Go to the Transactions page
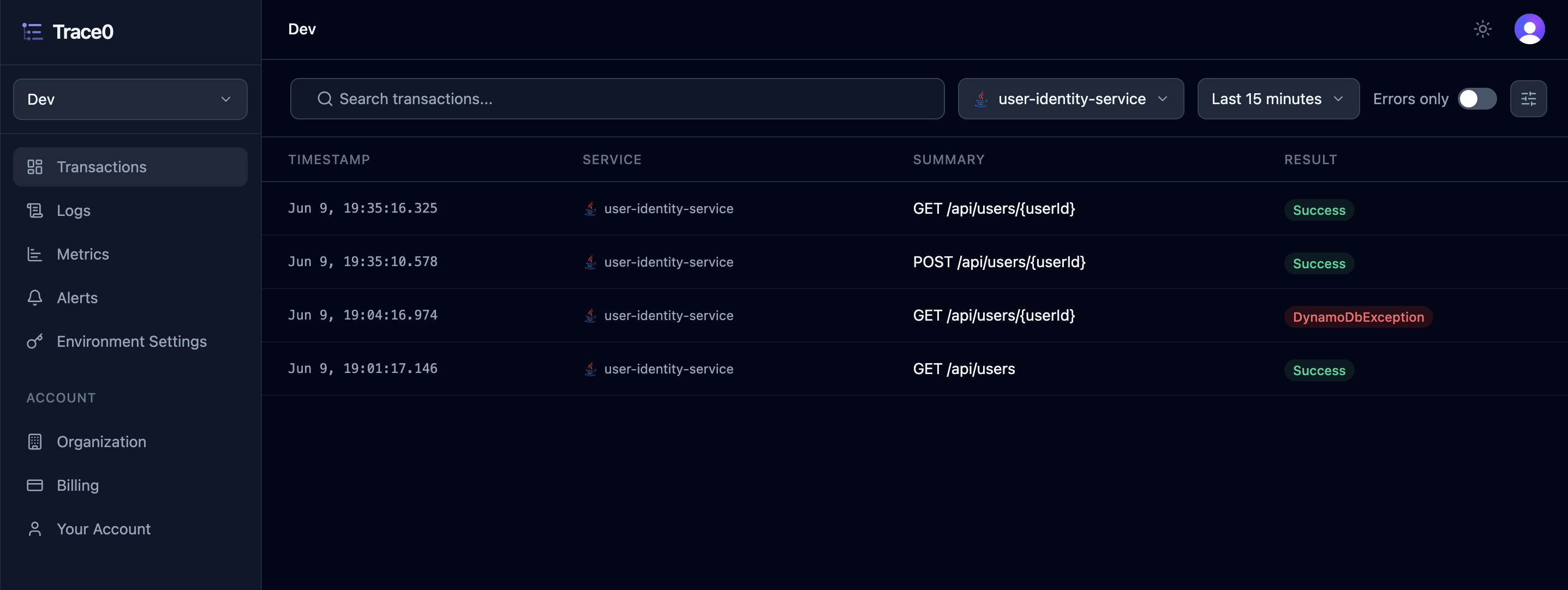The width and height of the screenshot is (1568, 590). (x=130, y=167)
